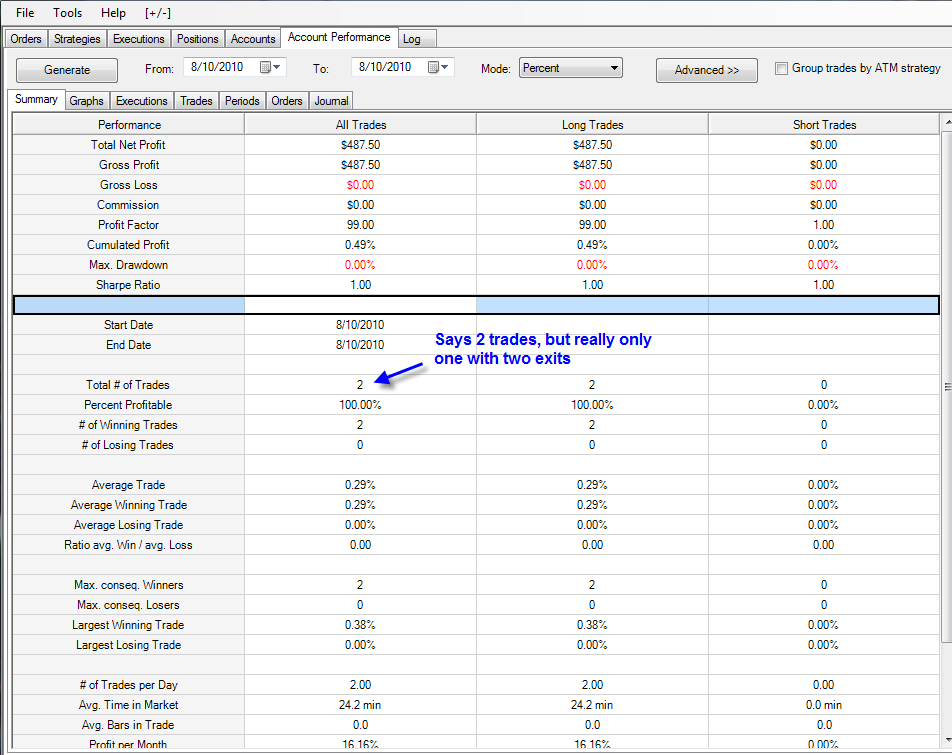
Task: Switch to the top Executions tab
Action: [138, 39]
